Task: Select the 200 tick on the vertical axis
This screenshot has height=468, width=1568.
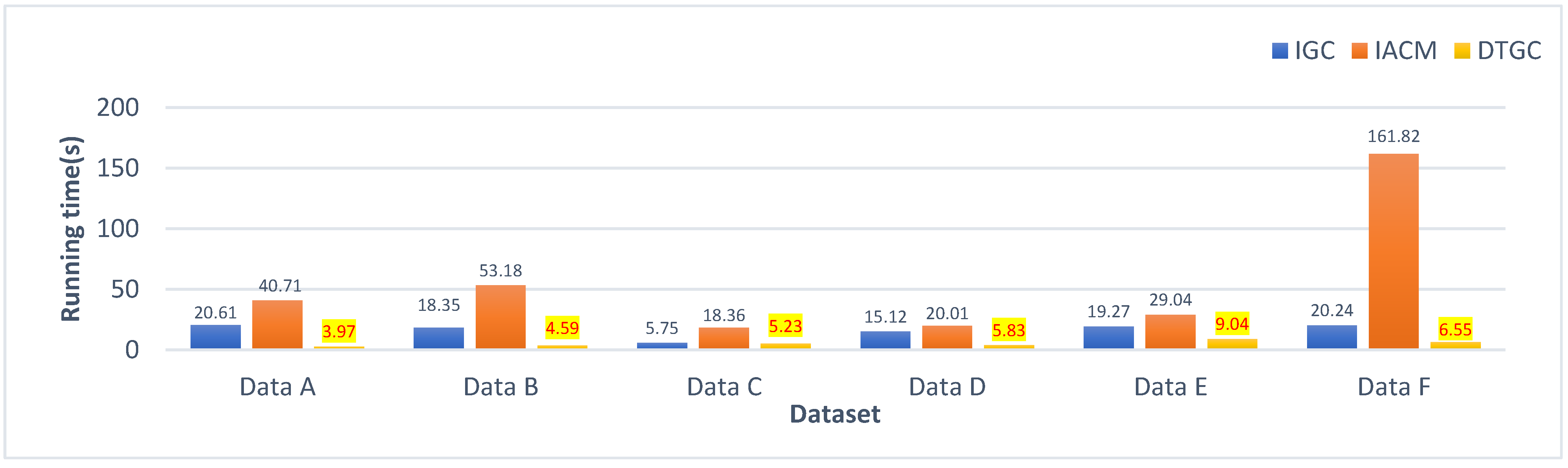Action: 118,108
